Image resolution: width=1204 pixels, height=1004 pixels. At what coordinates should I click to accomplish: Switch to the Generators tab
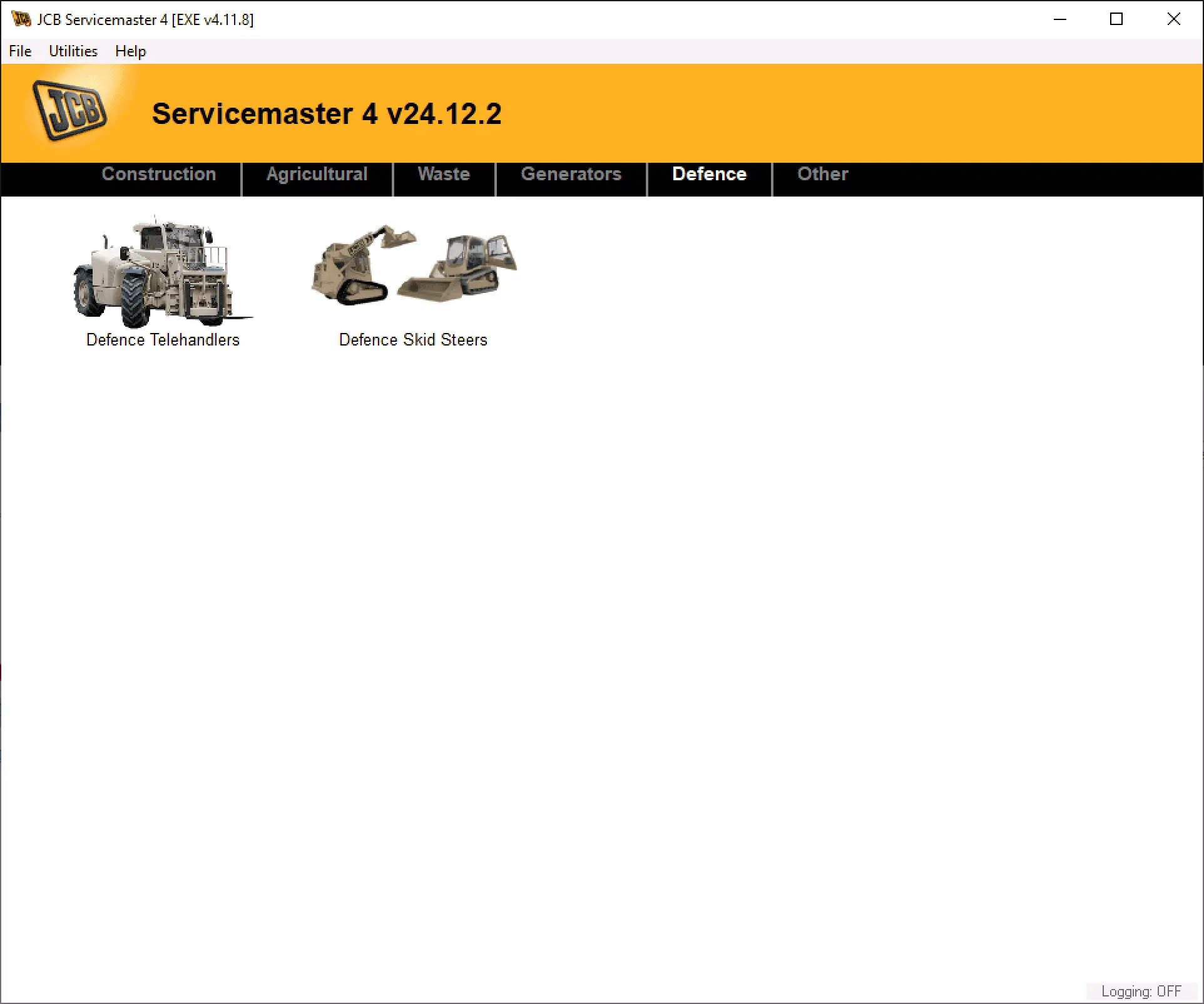(x=571, y=174)
